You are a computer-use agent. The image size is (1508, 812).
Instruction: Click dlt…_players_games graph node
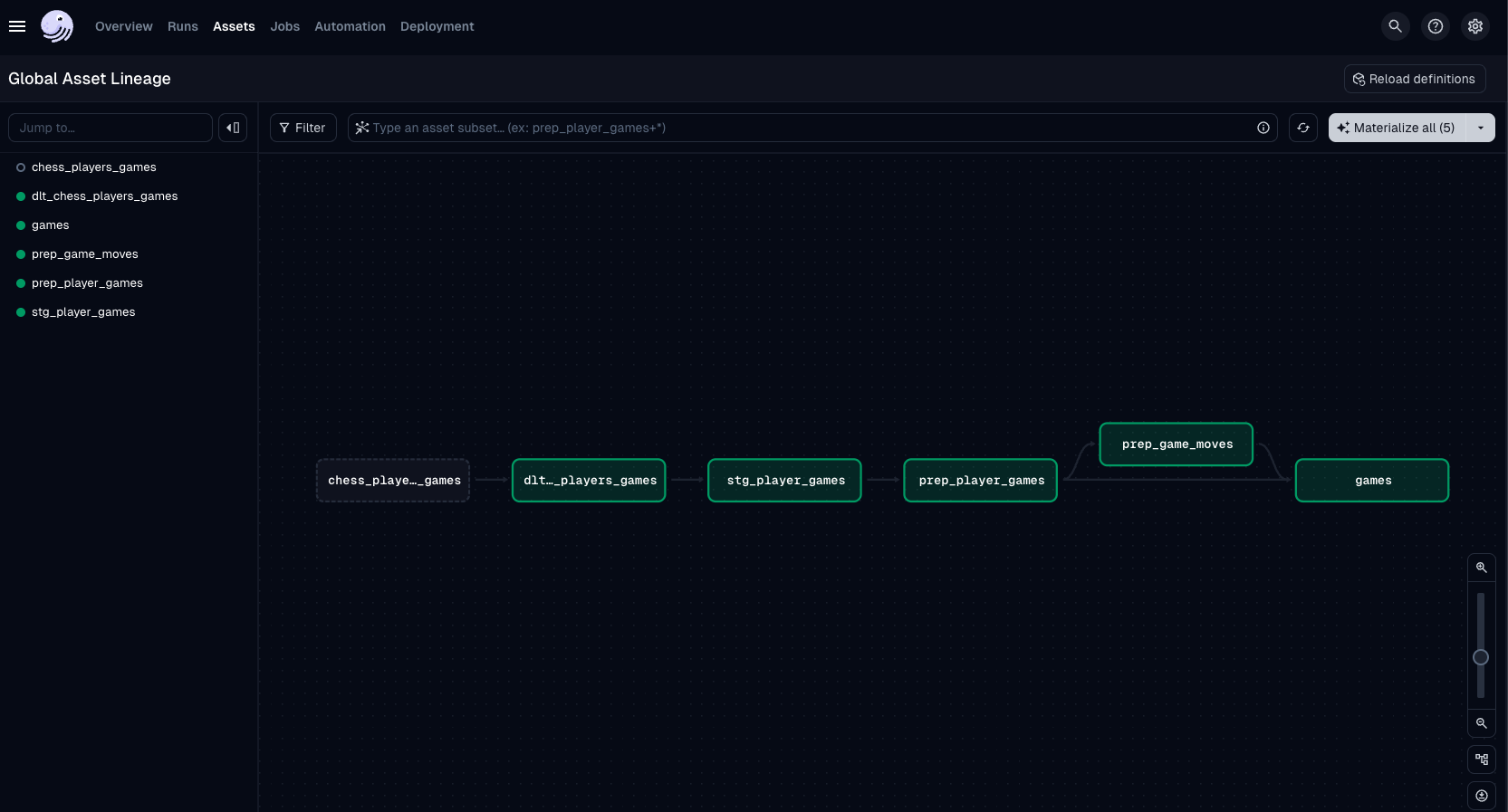pos(589,481)
